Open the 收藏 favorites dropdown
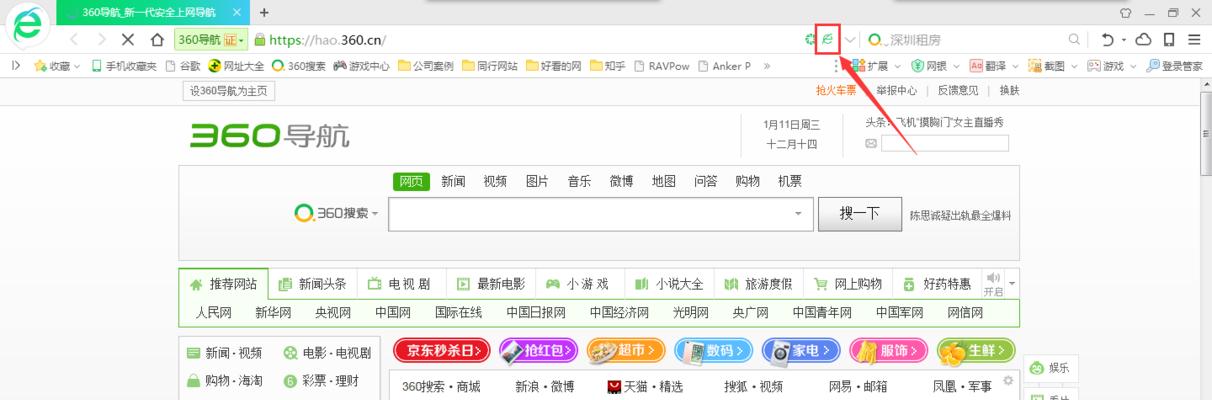 click(58, 66)
